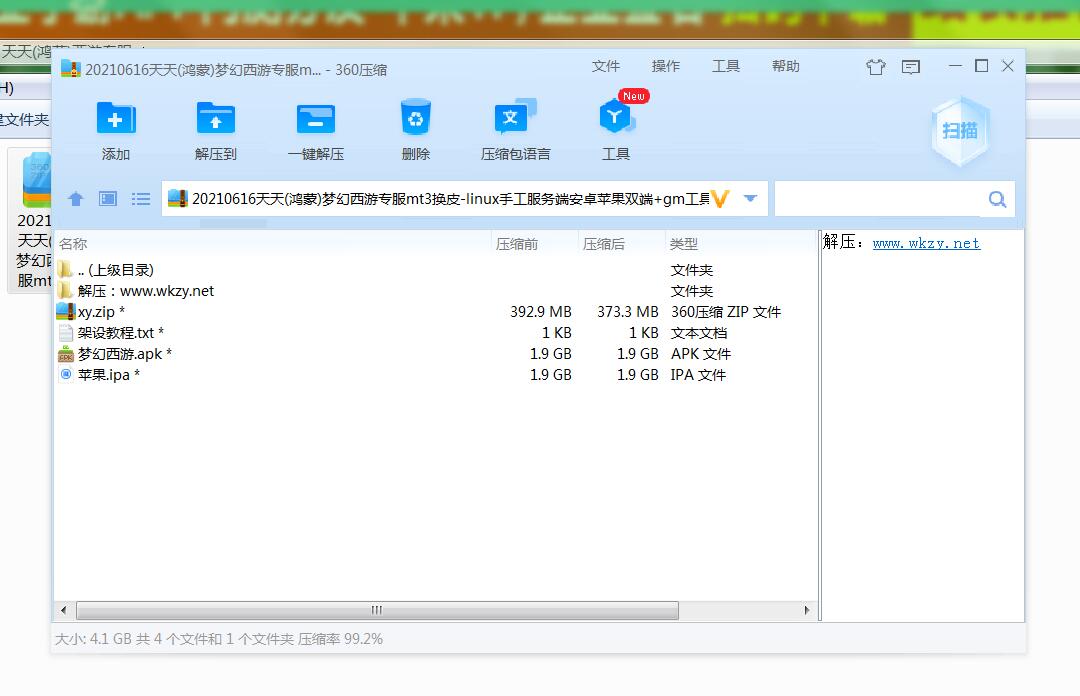Open the 操作 menu

pos(665,66)
